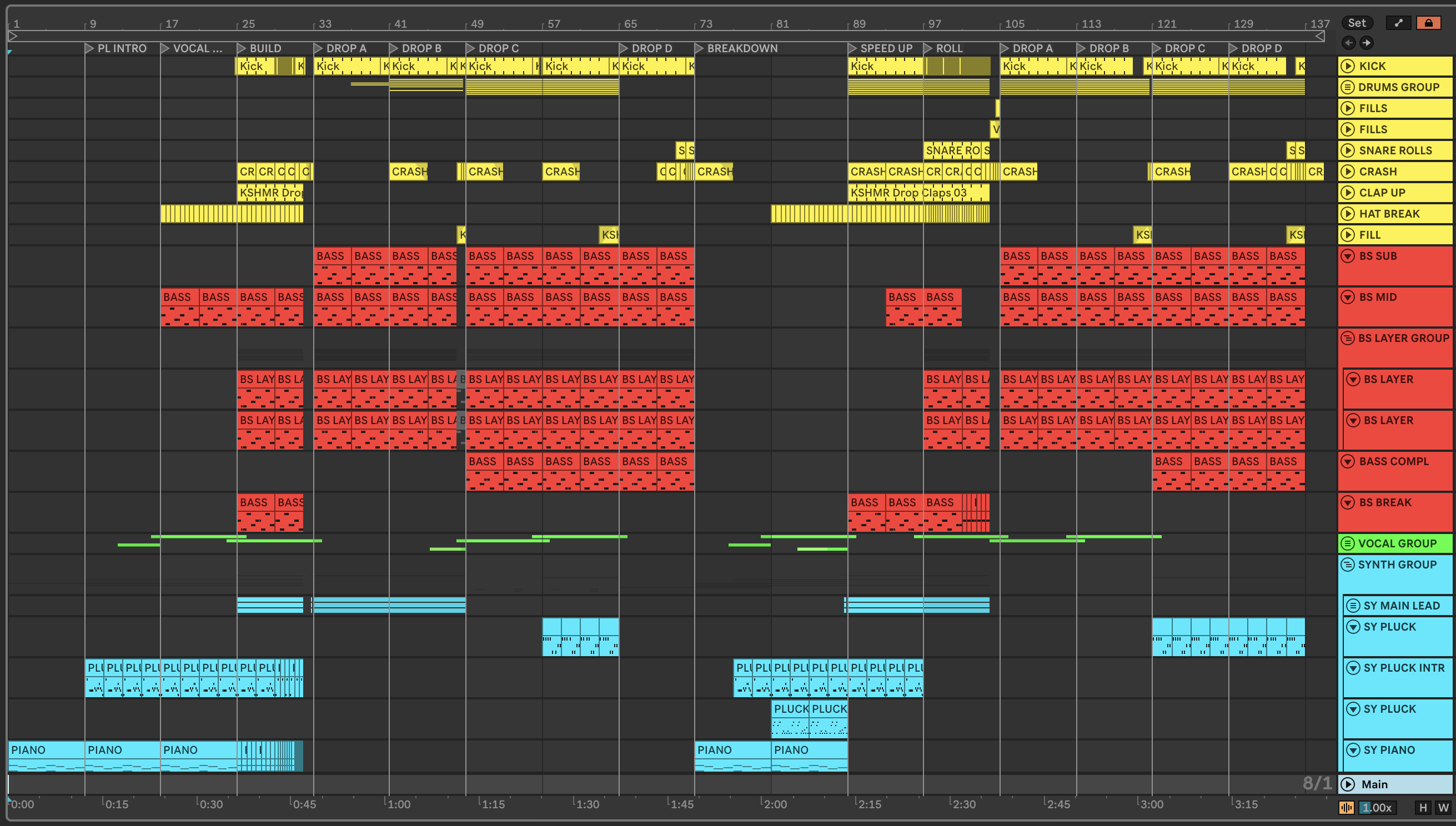Screen dimensions: 1456x826
Task: Click the Main track play icon
Action: pos(1348,784)
